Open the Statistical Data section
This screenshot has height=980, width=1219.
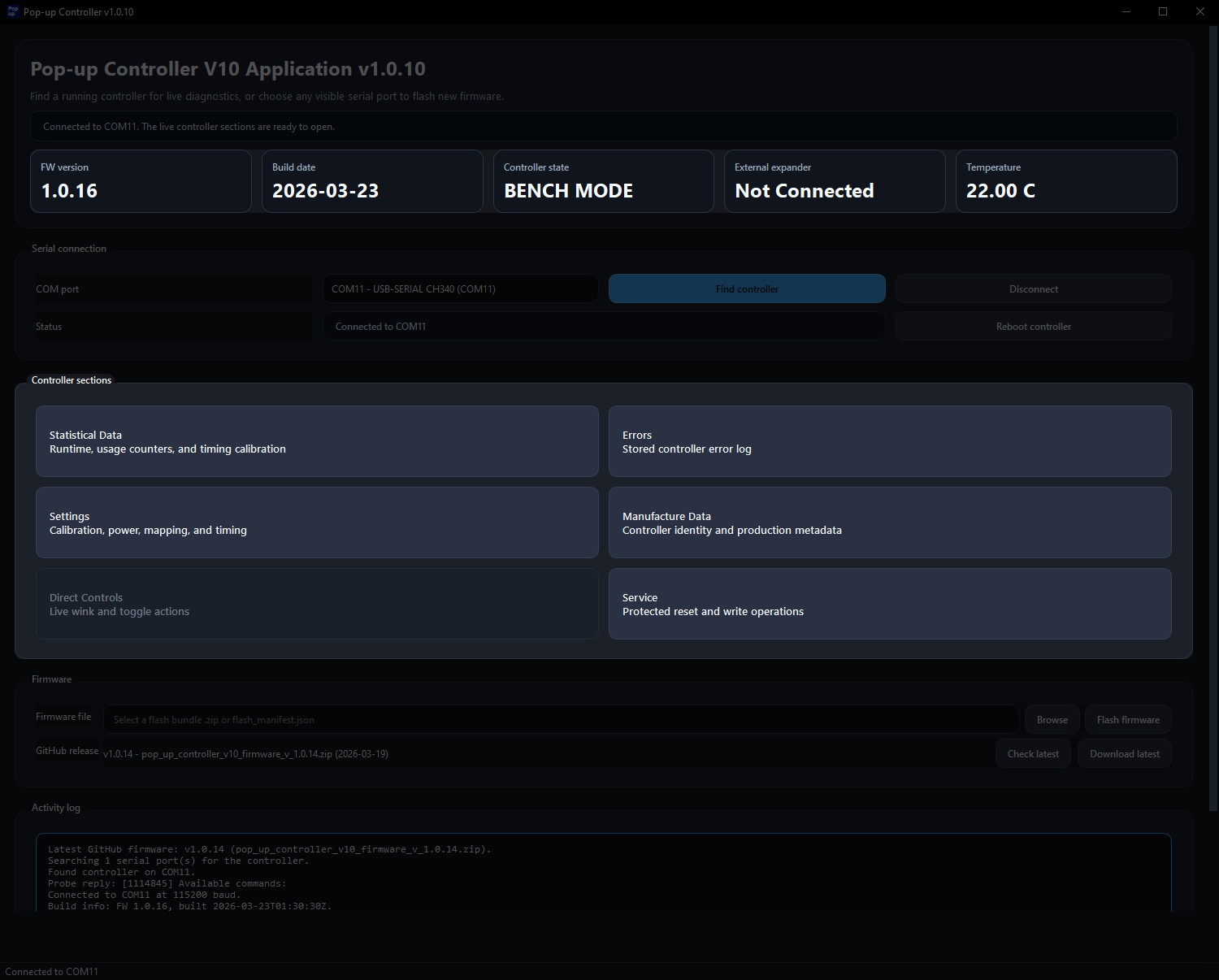[317, 441]
